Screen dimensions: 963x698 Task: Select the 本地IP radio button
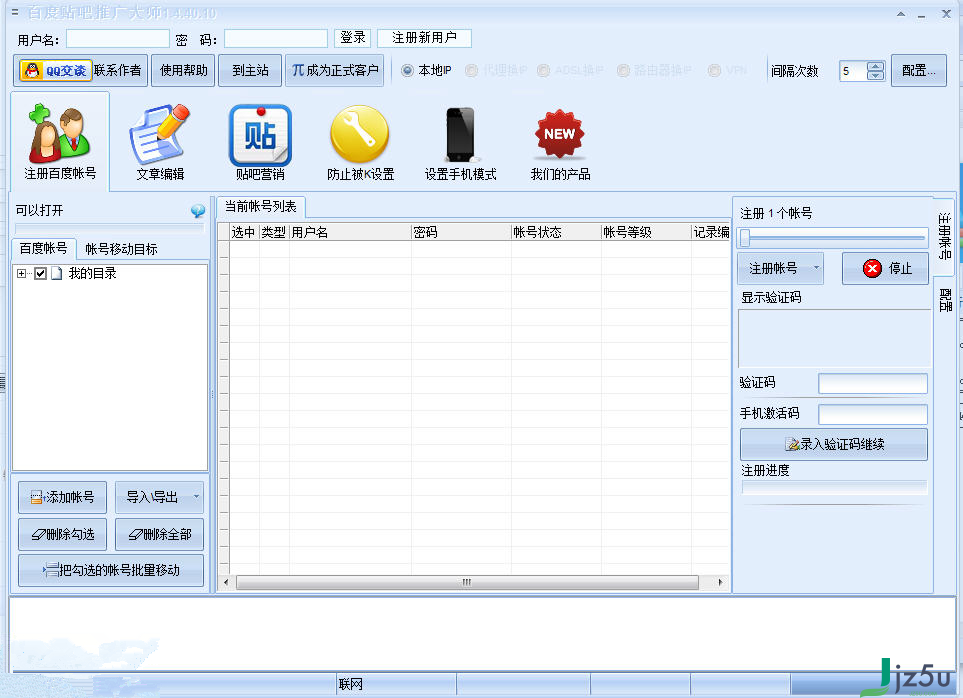coord(407,71)
